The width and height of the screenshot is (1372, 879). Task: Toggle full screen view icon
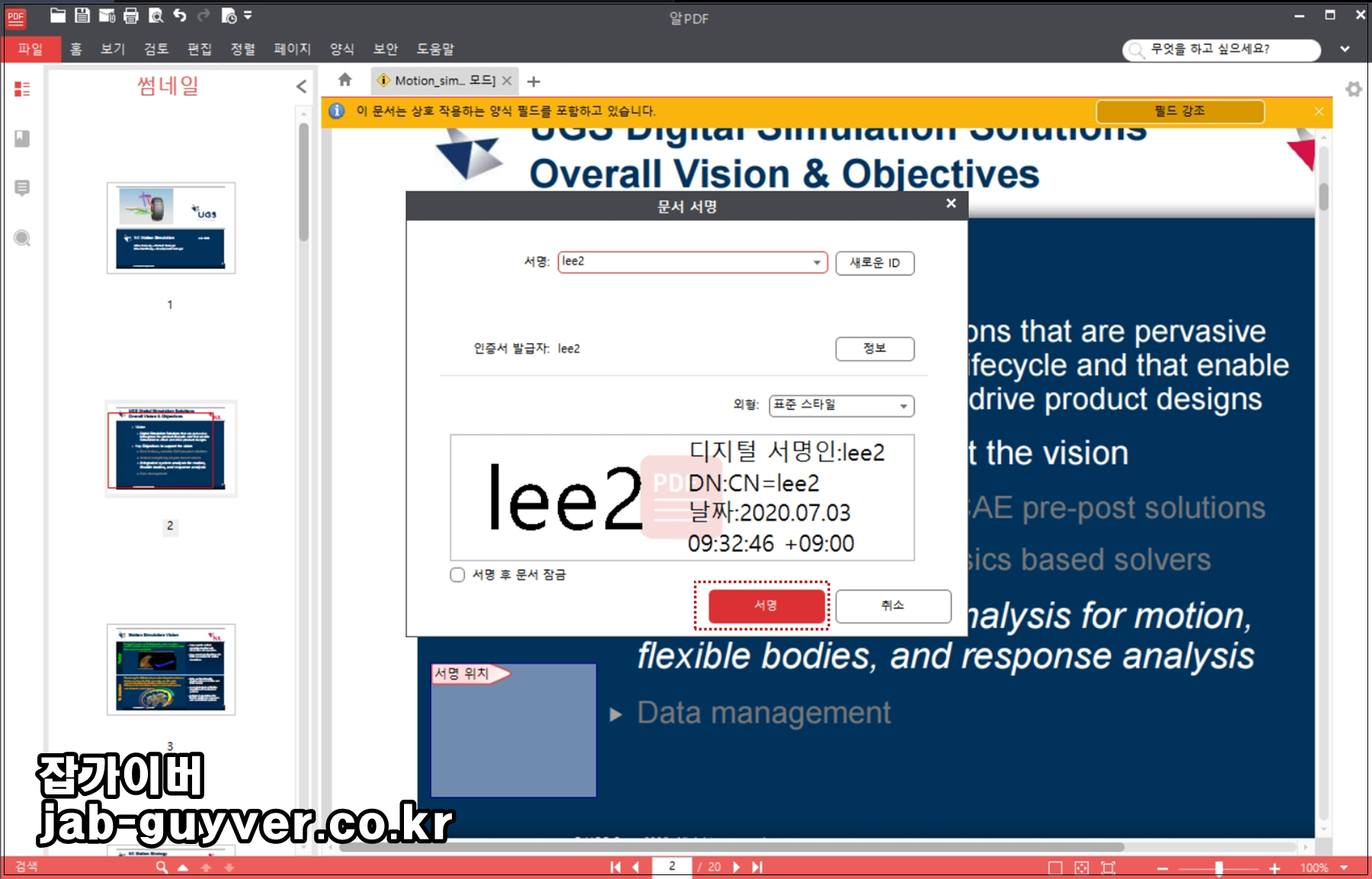[1108, 868]
